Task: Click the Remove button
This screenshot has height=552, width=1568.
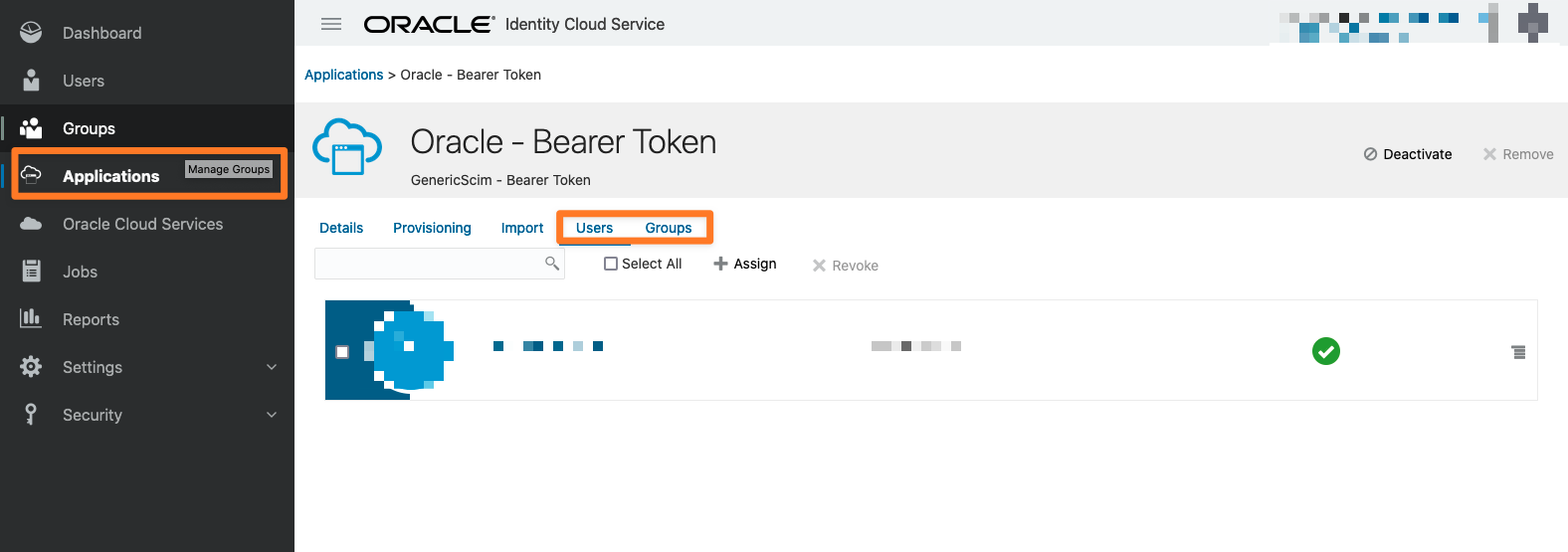Action: [x=1518, y=154]
